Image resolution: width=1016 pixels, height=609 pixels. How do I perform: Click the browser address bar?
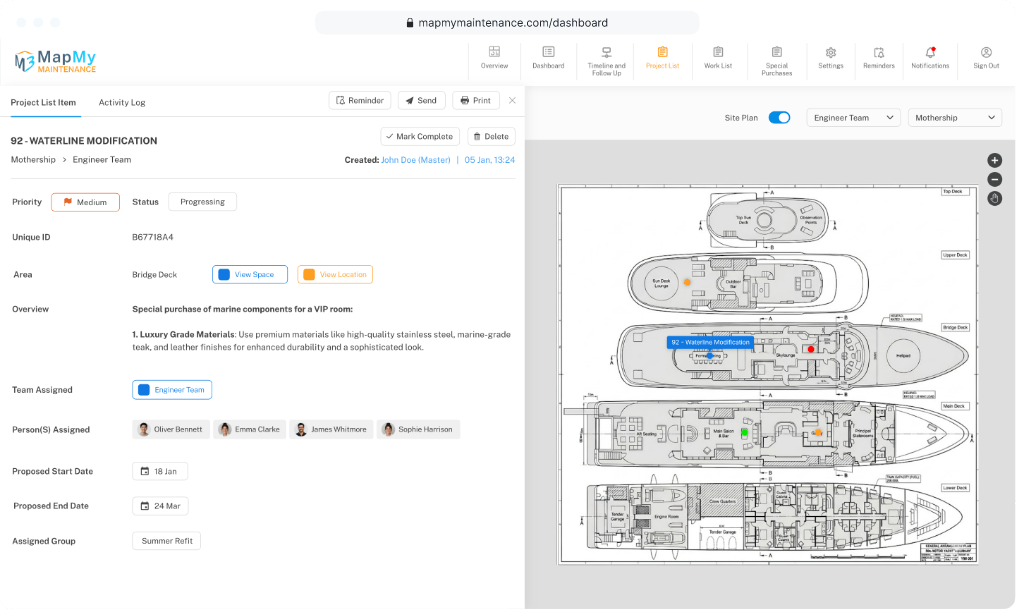(x=507, y=23)
